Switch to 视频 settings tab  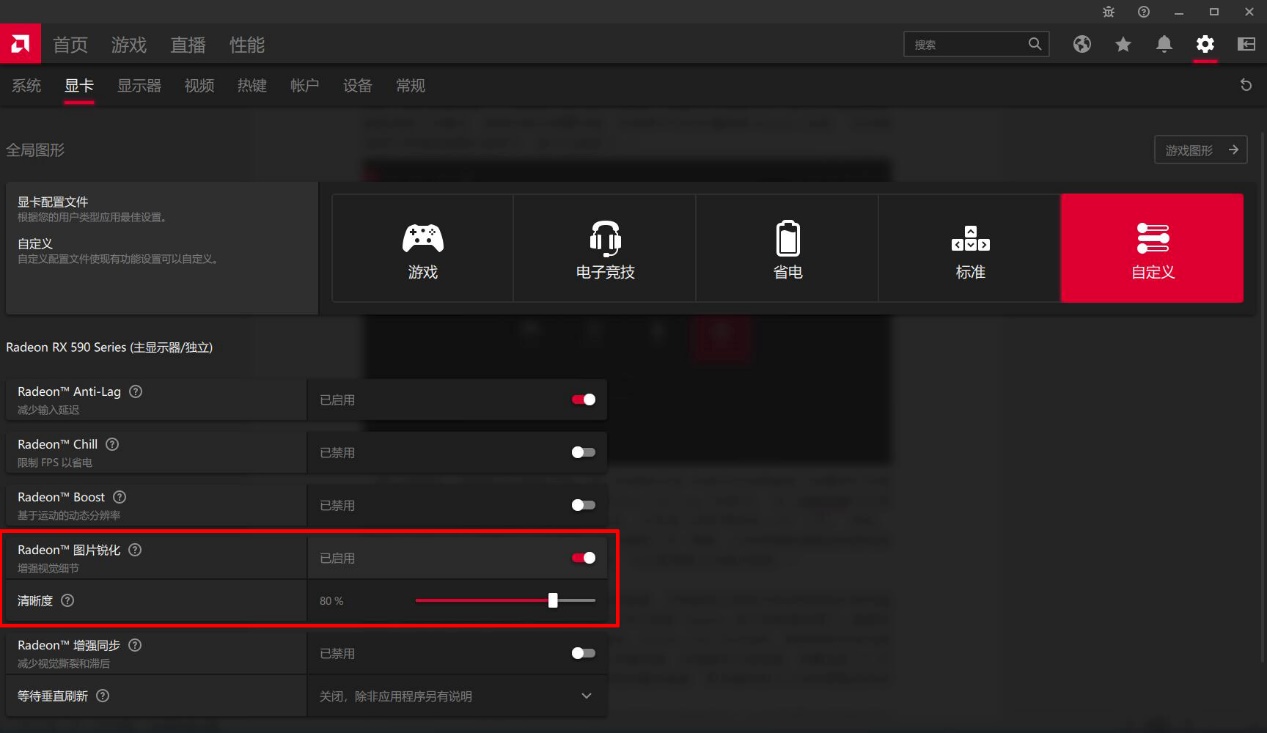point(199,86)
